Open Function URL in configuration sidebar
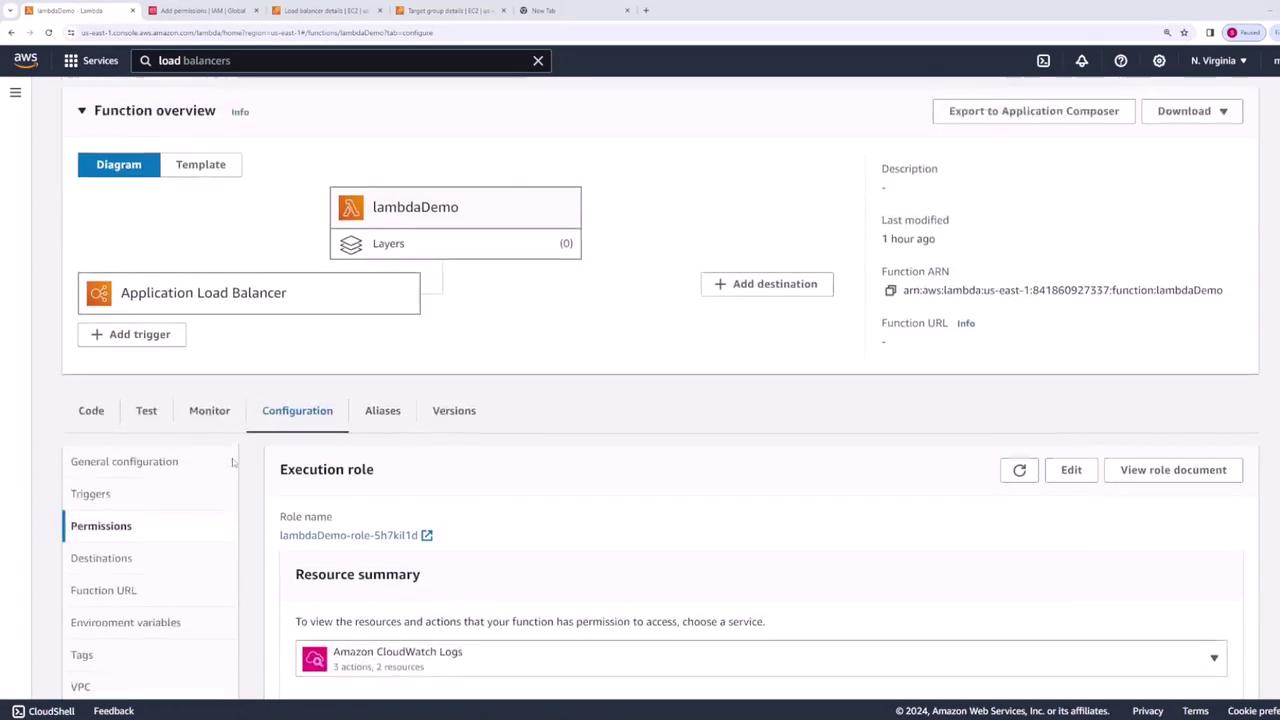1280x720 pixels. coord(103,590)
